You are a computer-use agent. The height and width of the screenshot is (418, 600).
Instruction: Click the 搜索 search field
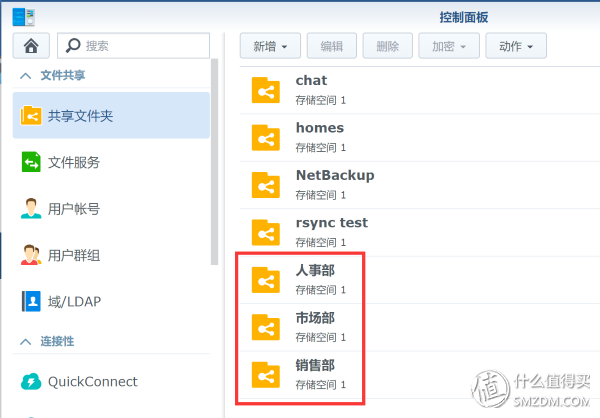tap(134, 46)
